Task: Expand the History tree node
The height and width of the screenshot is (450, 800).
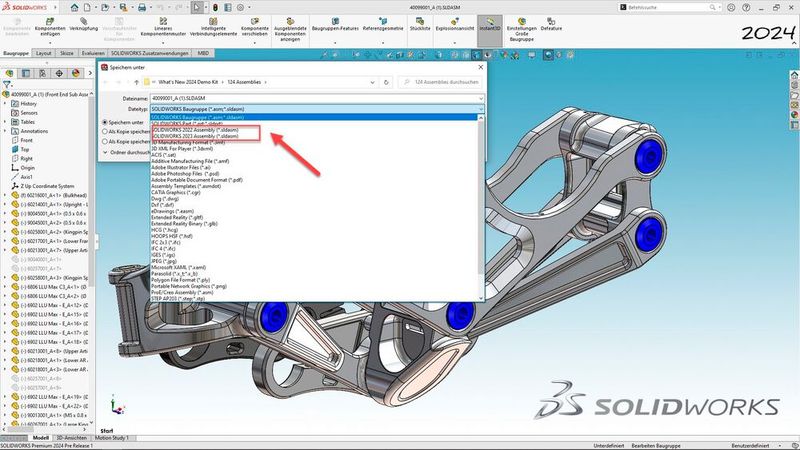Action: (5, 104)
